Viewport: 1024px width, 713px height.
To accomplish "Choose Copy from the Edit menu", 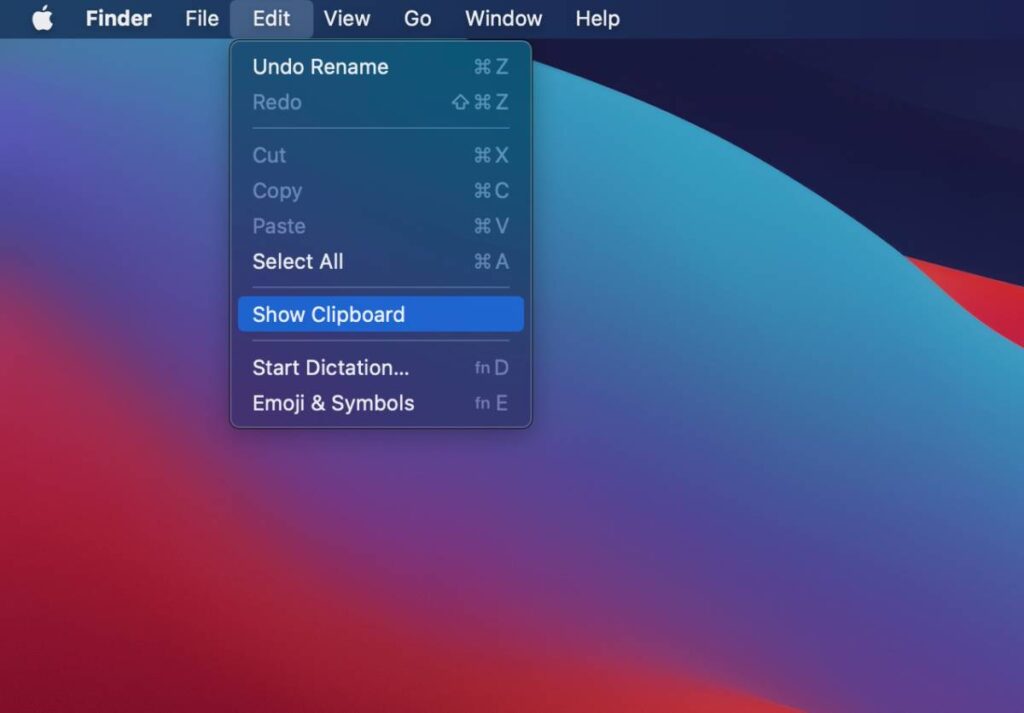I will (277, 191).
